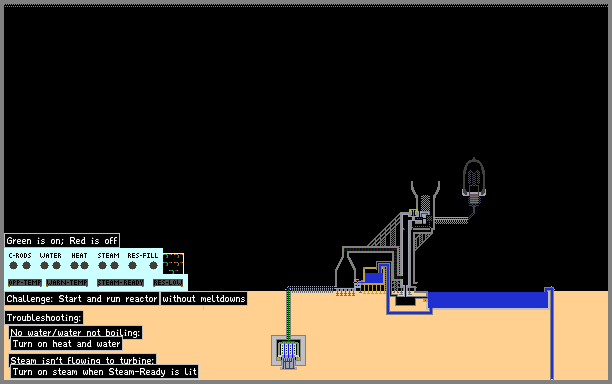Activate the right RES-FILL knob
This screenshot has height=384, width=612.
[x=153, y=266]
